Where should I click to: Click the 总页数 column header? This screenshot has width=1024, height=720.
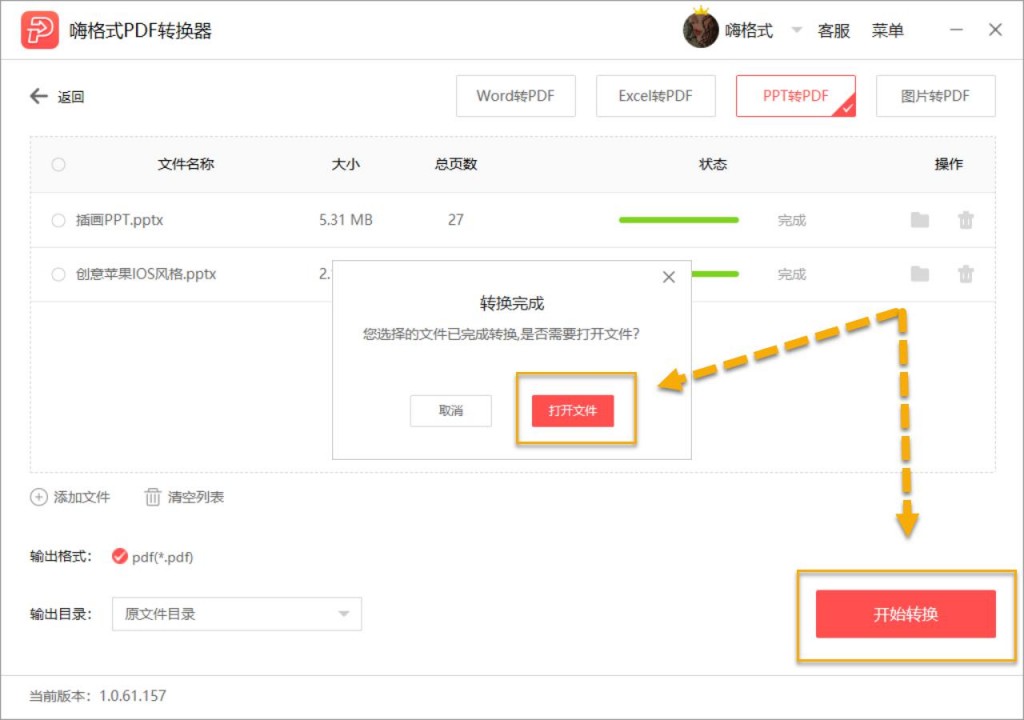[456, 164]
